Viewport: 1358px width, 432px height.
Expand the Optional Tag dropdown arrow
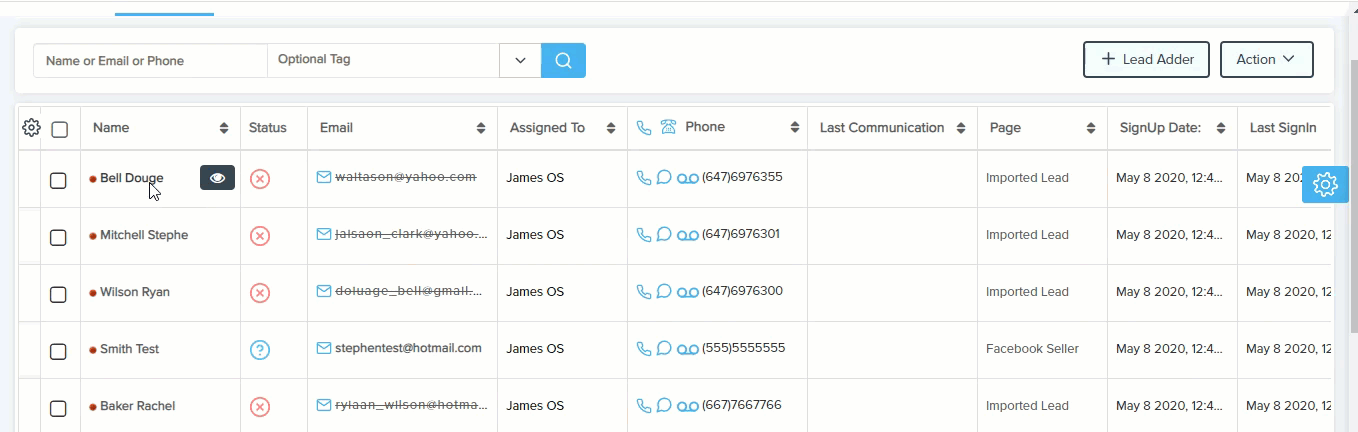[520, 60]
